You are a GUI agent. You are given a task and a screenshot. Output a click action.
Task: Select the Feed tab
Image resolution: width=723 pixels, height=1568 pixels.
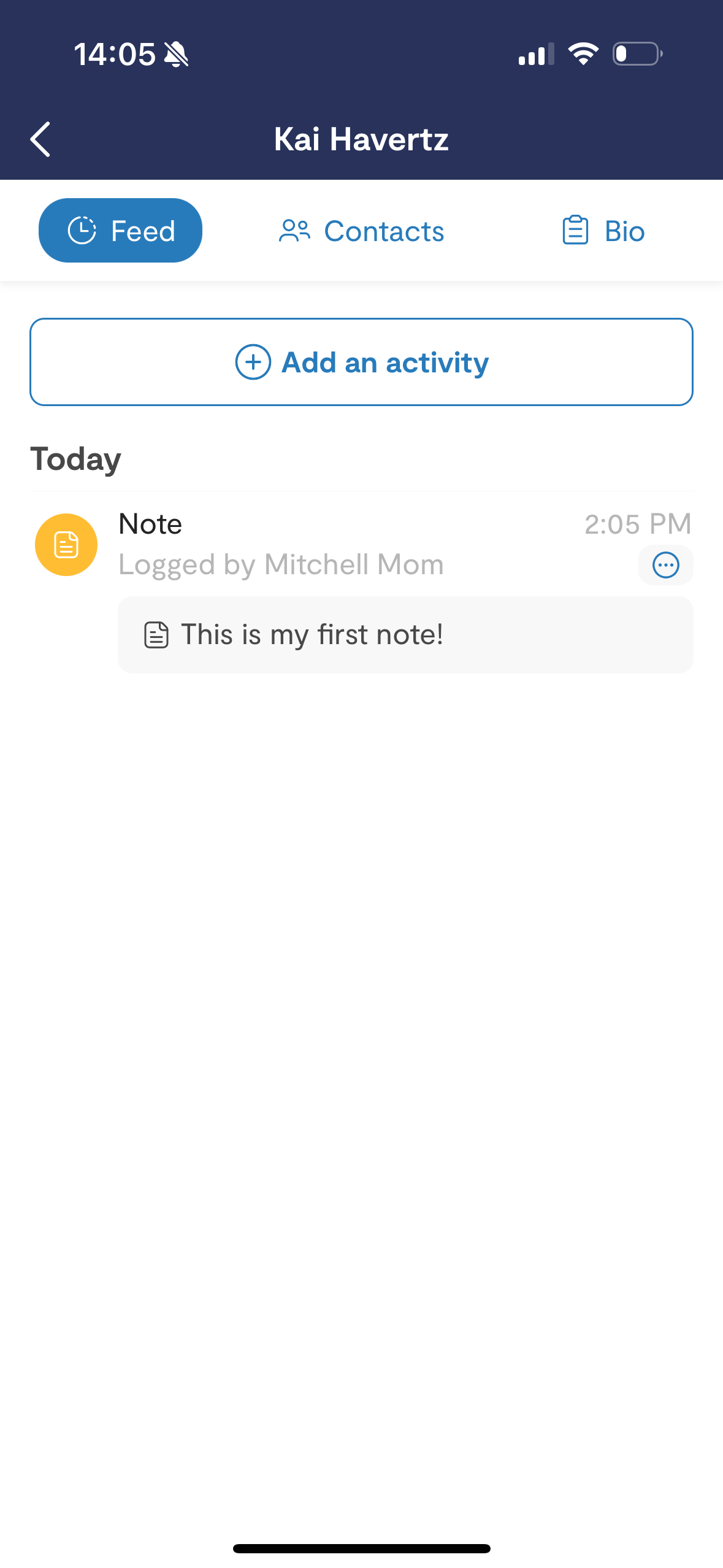[120, 231]
